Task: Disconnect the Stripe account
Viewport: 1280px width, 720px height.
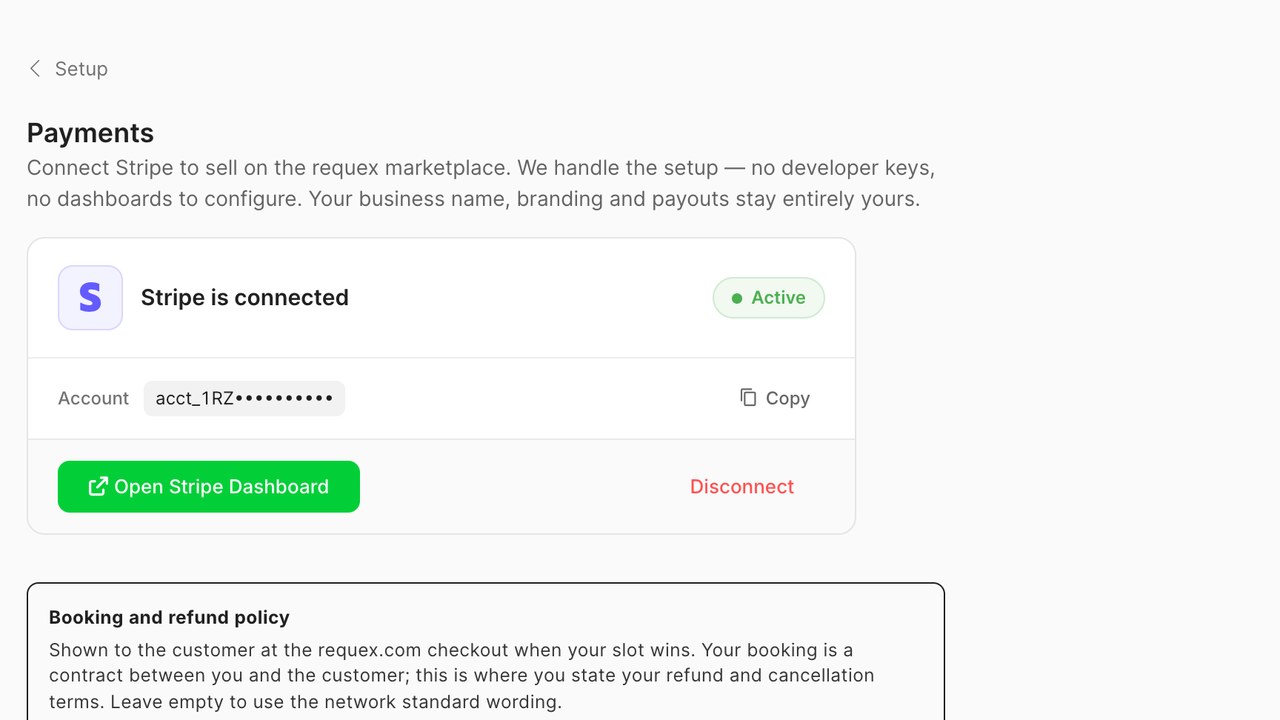Action: click(742, 487)
